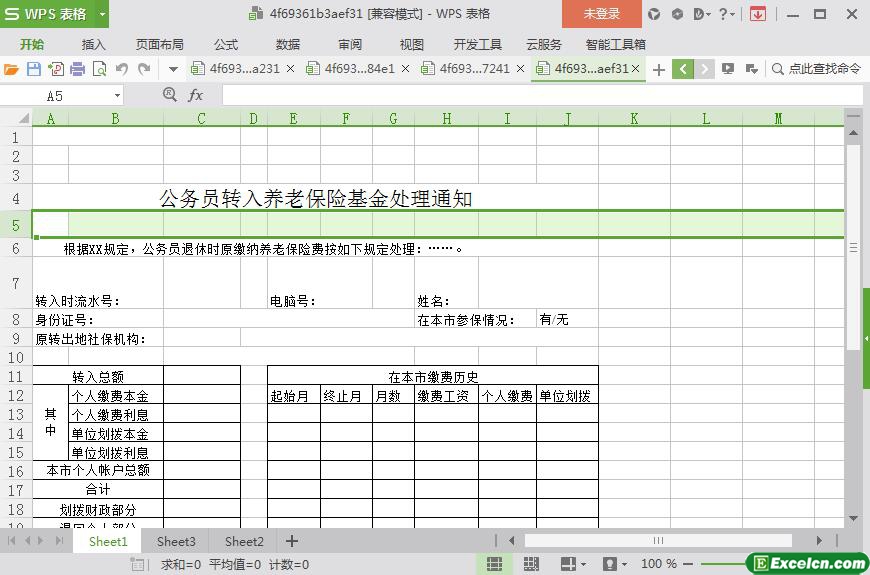Close the 4f693...84e1 document tab
This screenshot has width=870, height=575.
point(406,69)
